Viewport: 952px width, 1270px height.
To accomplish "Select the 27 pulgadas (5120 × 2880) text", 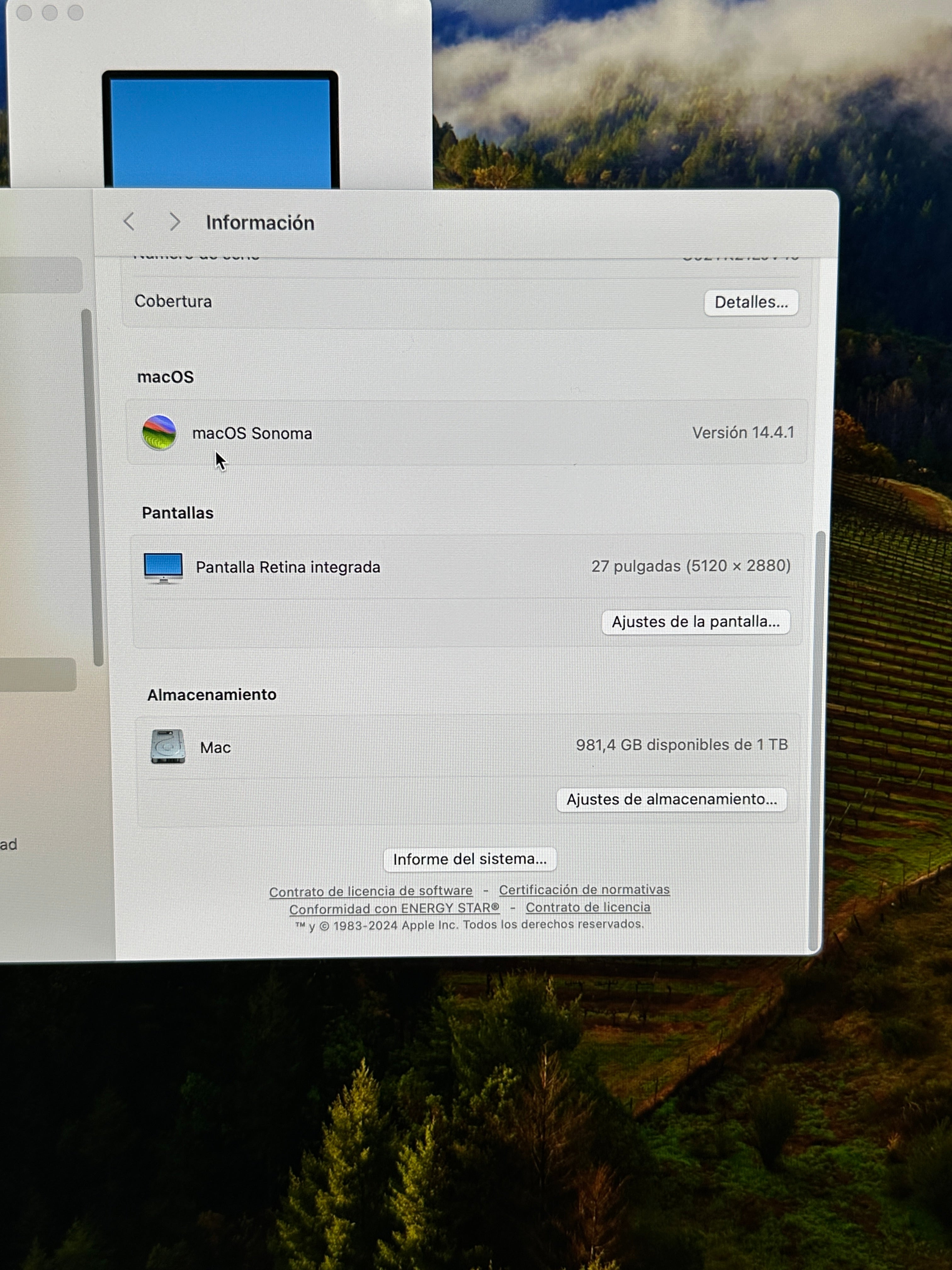I will click(691, 566).
